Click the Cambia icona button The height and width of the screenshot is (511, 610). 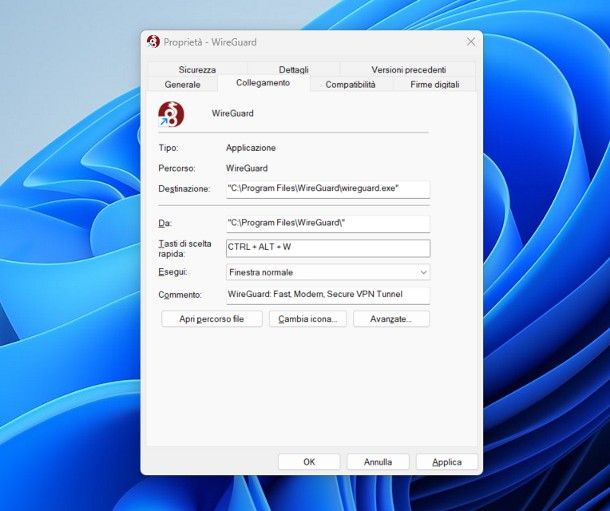coord(307,319)
